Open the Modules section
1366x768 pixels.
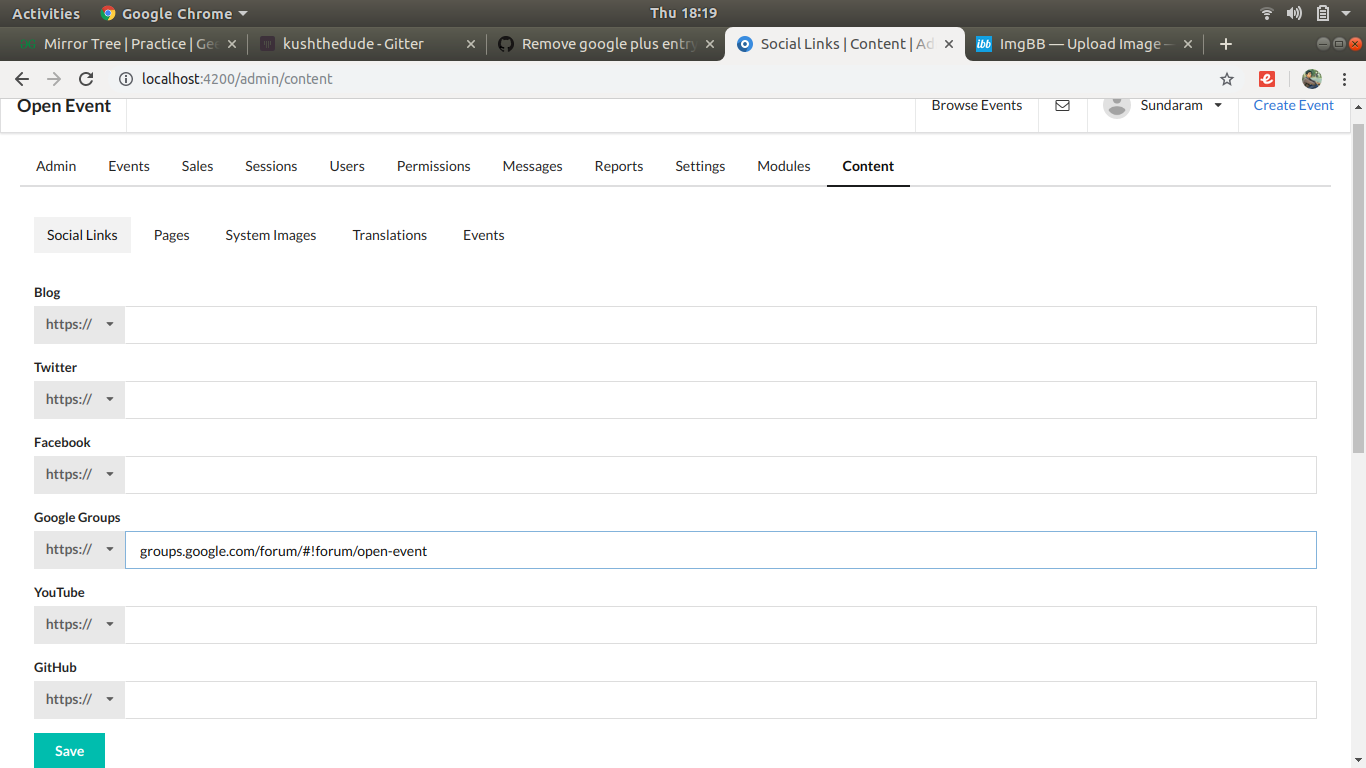point(784,166)
